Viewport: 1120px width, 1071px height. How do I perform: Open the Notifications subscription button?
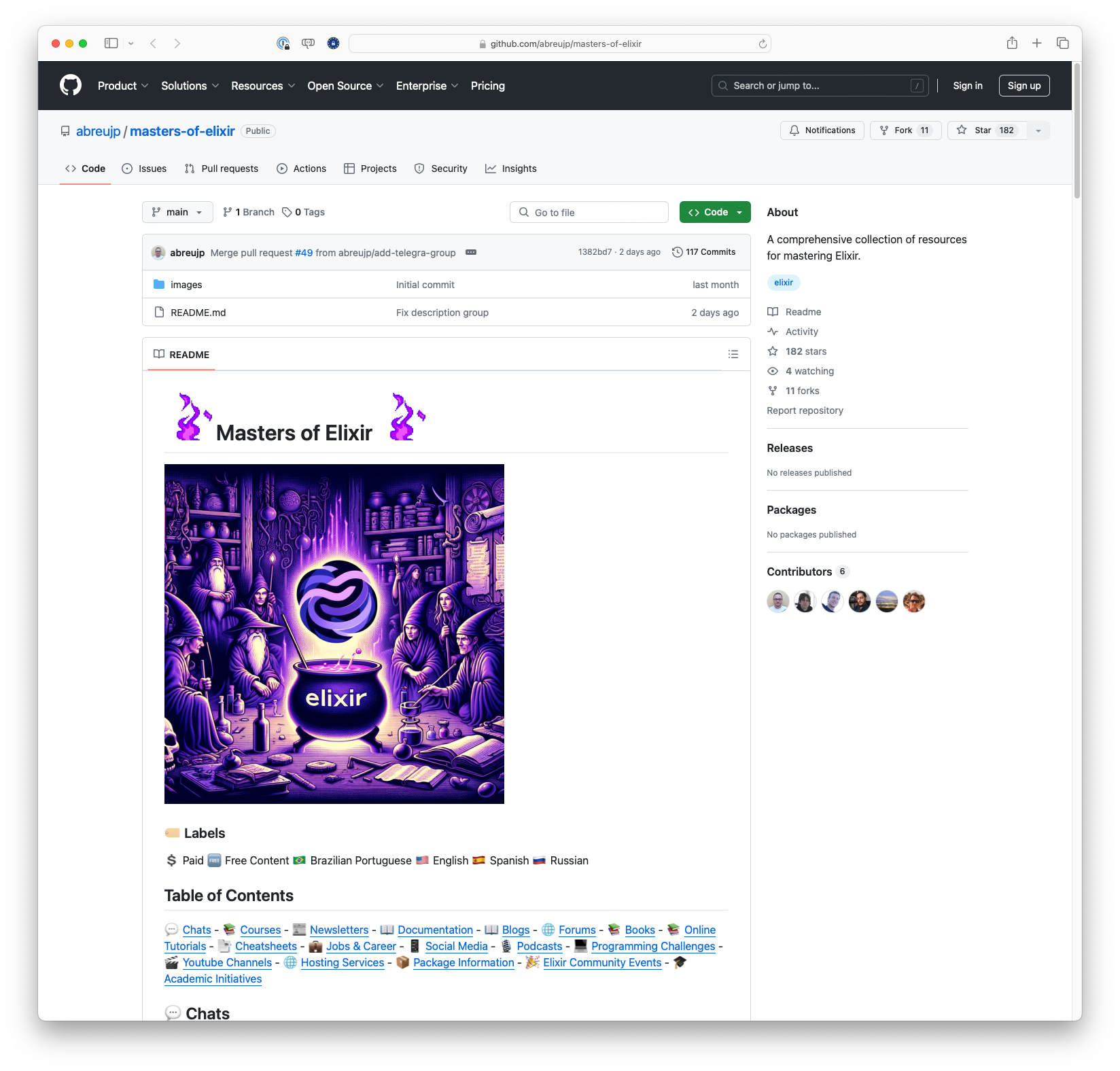822,130
